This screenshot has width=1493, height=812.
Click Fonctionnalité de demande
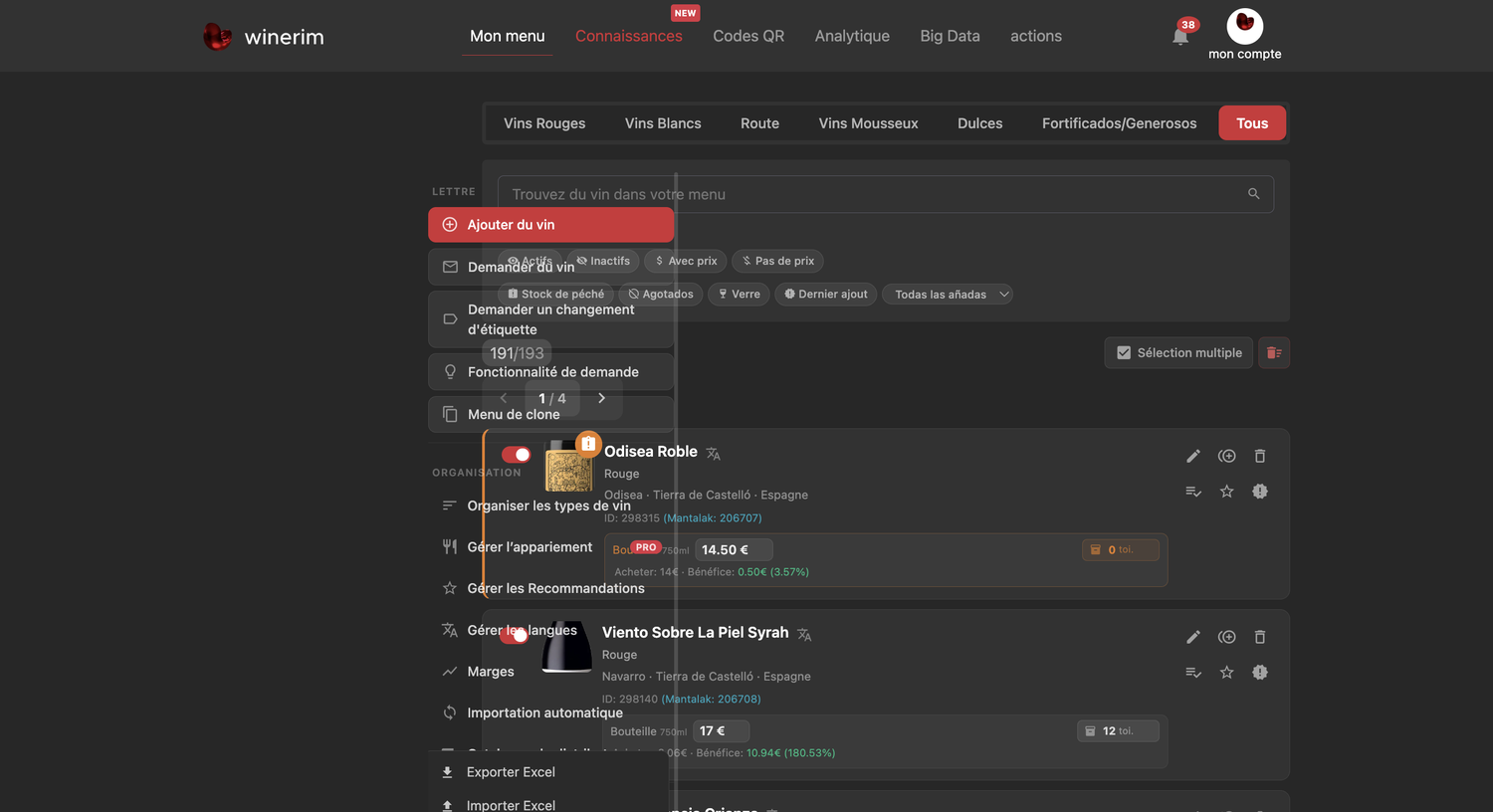tap(551, 372)
